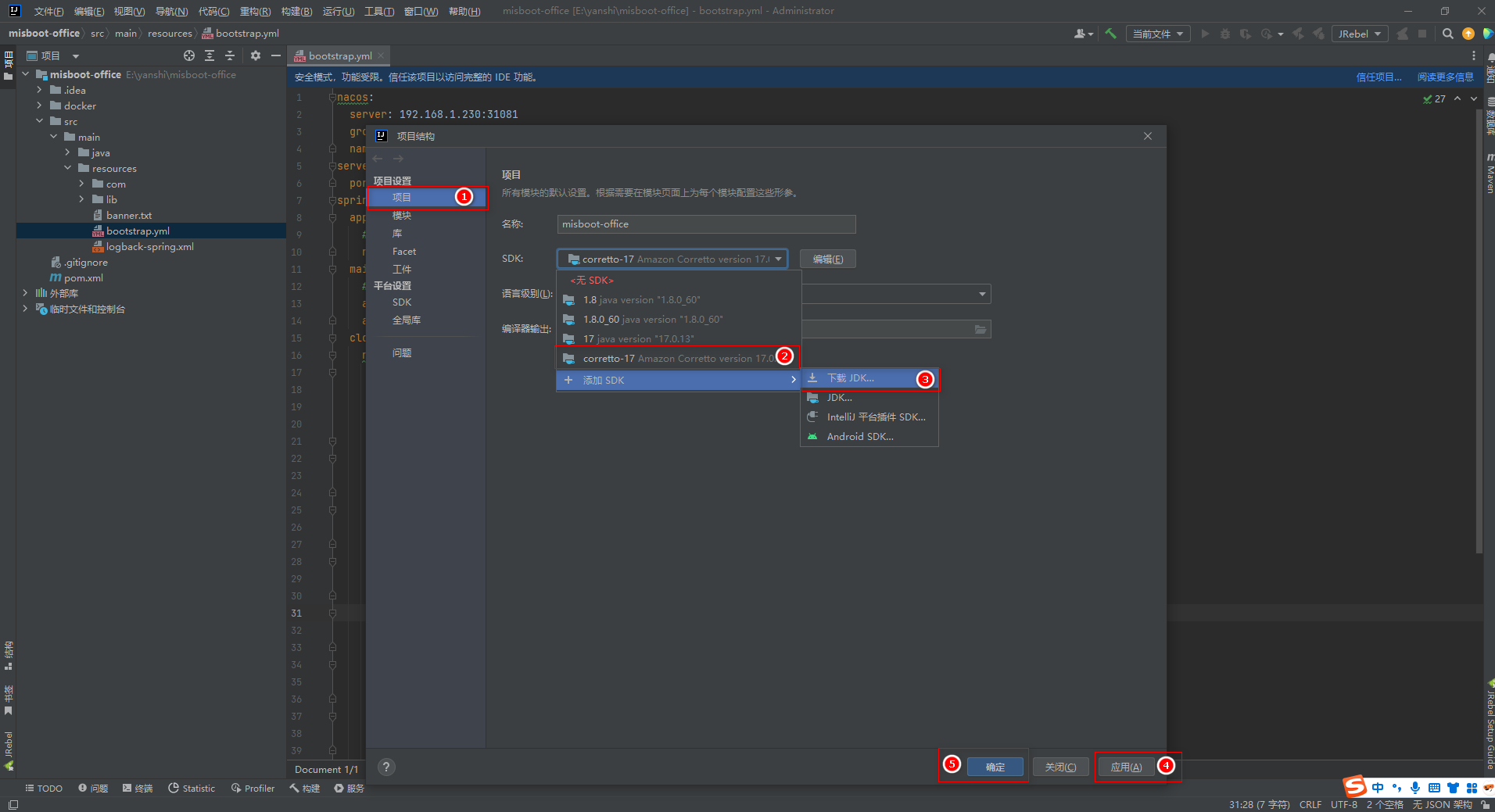Click the Collapse All icon in project panel
Viewport: 1495px width, 812px height.
coord(230,55)
